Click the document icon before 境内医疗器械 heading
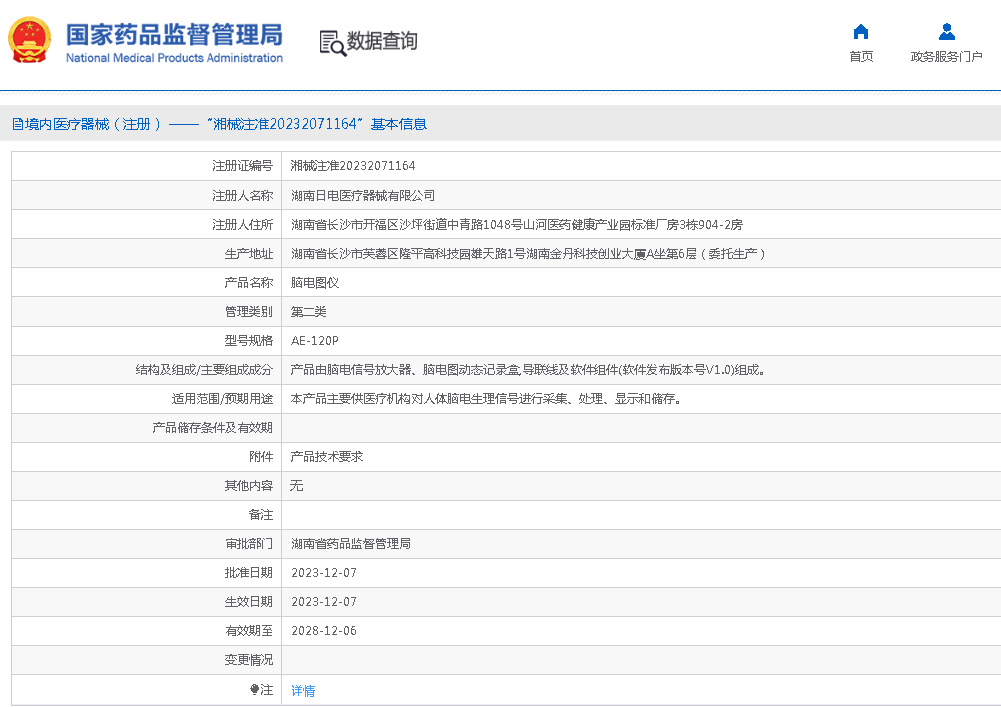The height and width of the screenshot is (707, 1001). 18,124
